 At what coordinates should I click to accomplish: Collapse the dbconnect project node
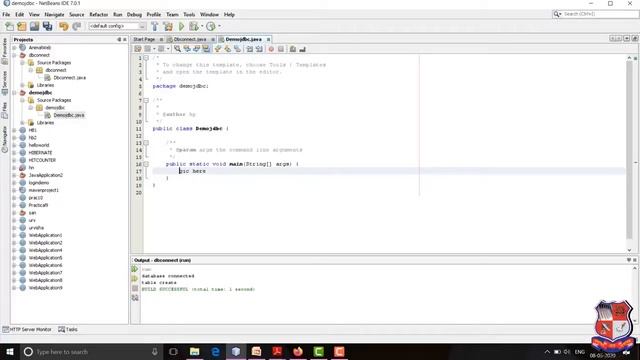click(x=15, y=55)
